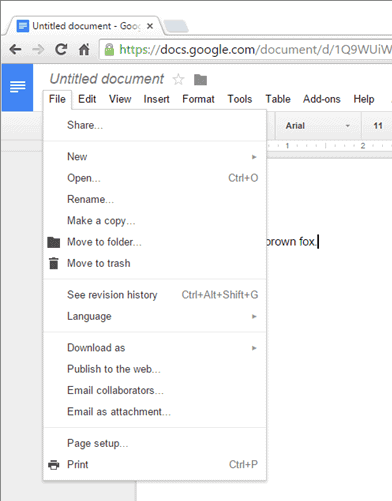Reload the page with the refresh icon

(x=61, y=49)
